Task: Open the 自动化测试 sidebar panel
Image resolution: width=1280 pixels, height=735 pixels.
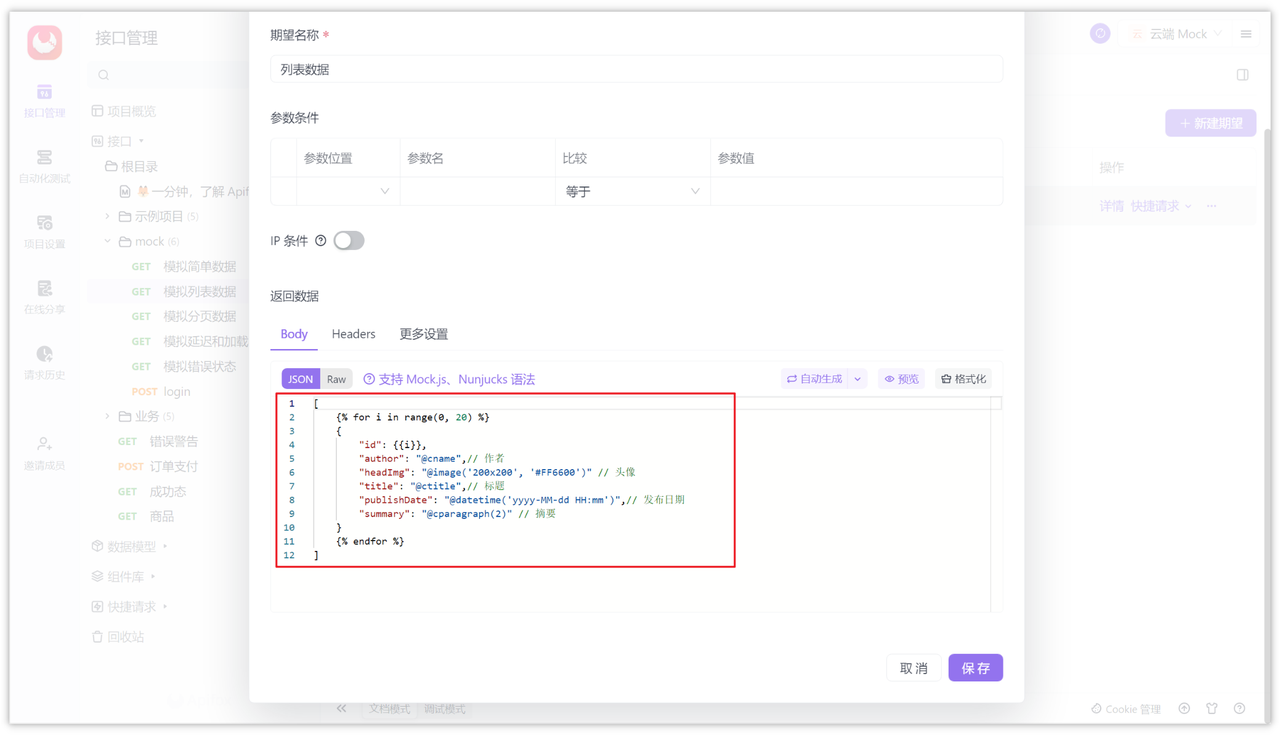Action: [42, 165]
